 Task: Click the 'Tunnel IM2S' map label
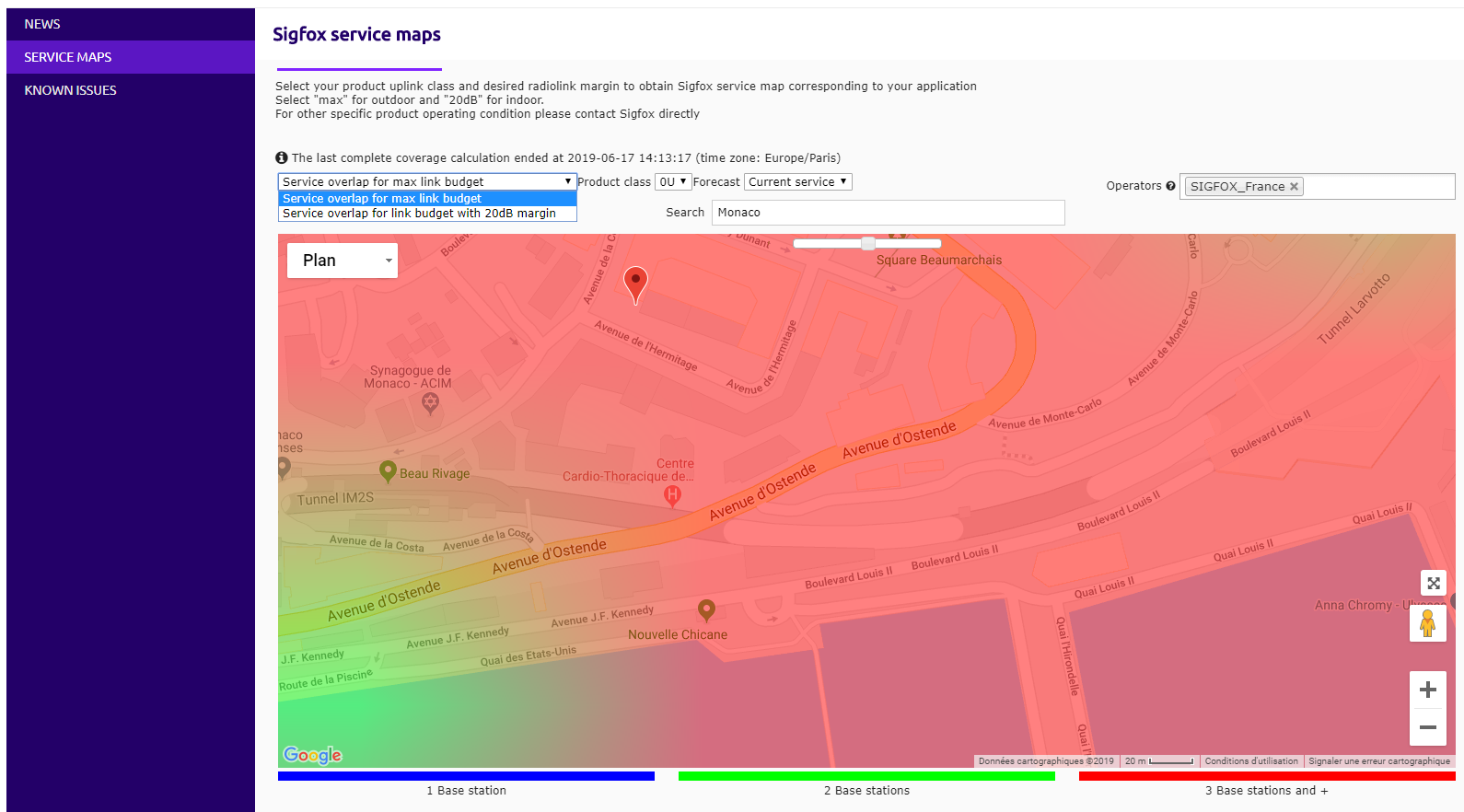(335, 498)
